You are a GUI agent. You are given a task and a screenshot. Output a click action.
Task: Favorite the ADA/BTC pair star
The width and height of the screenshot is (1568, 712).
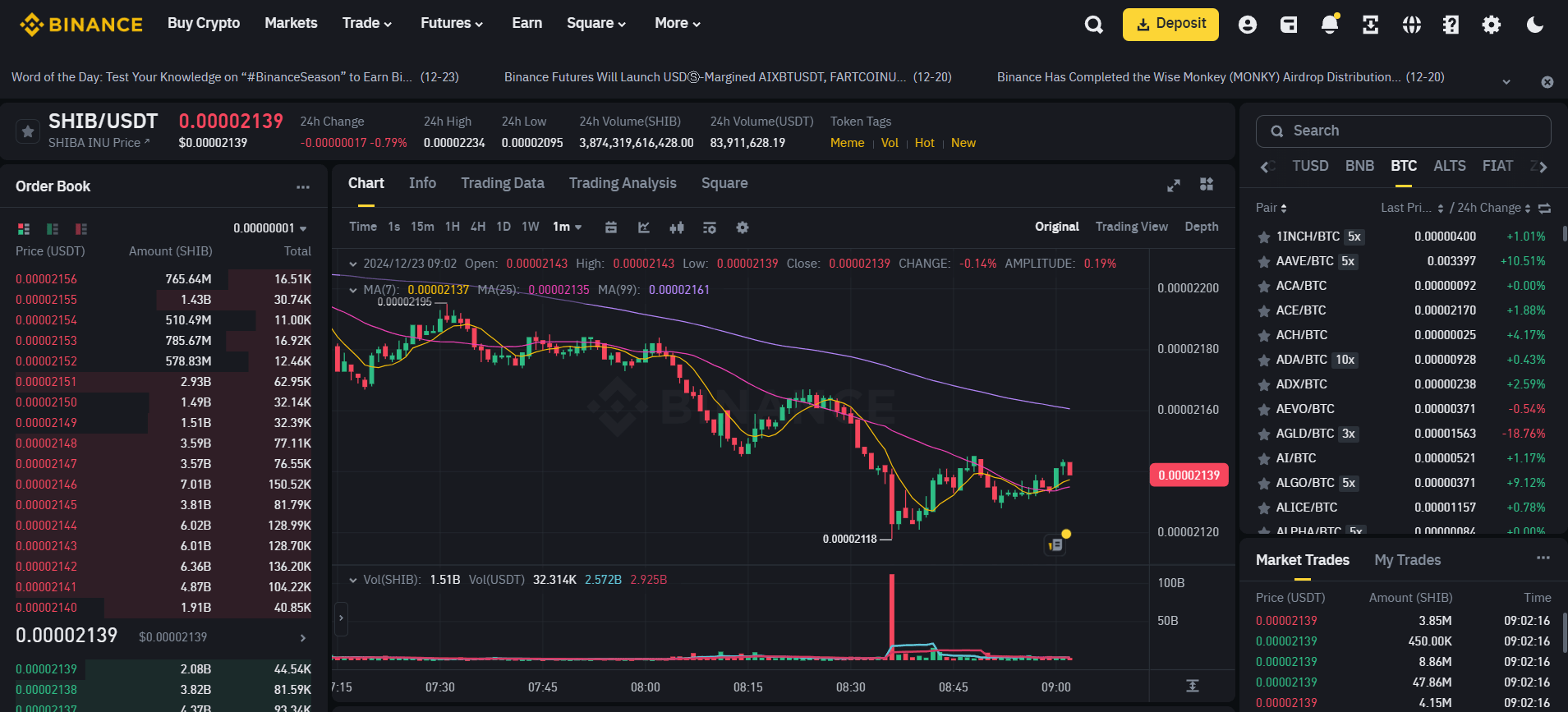[1264, 361]
